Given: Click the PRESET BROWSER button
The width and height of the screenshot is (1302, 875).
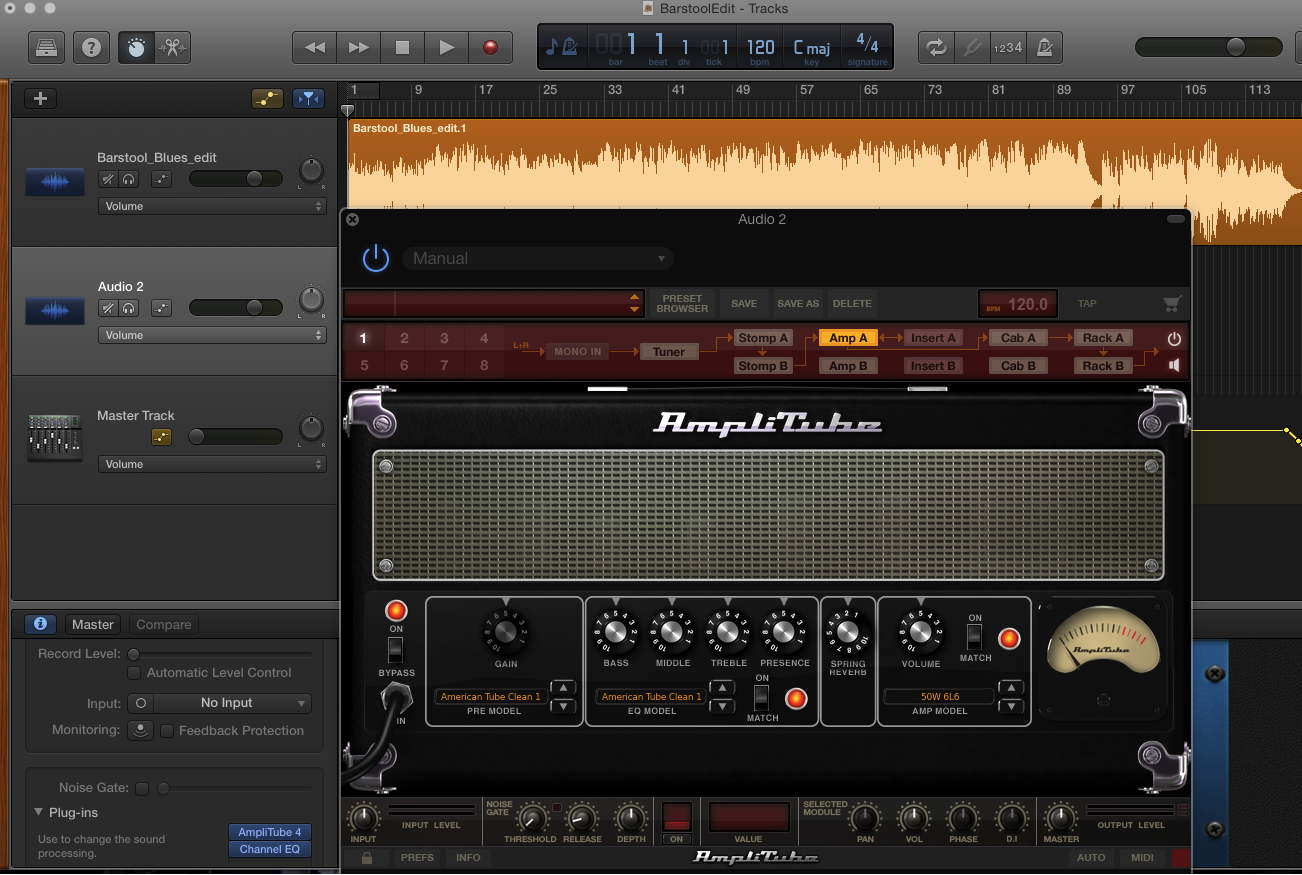Looking at the screenshot, I should point(682,303).
